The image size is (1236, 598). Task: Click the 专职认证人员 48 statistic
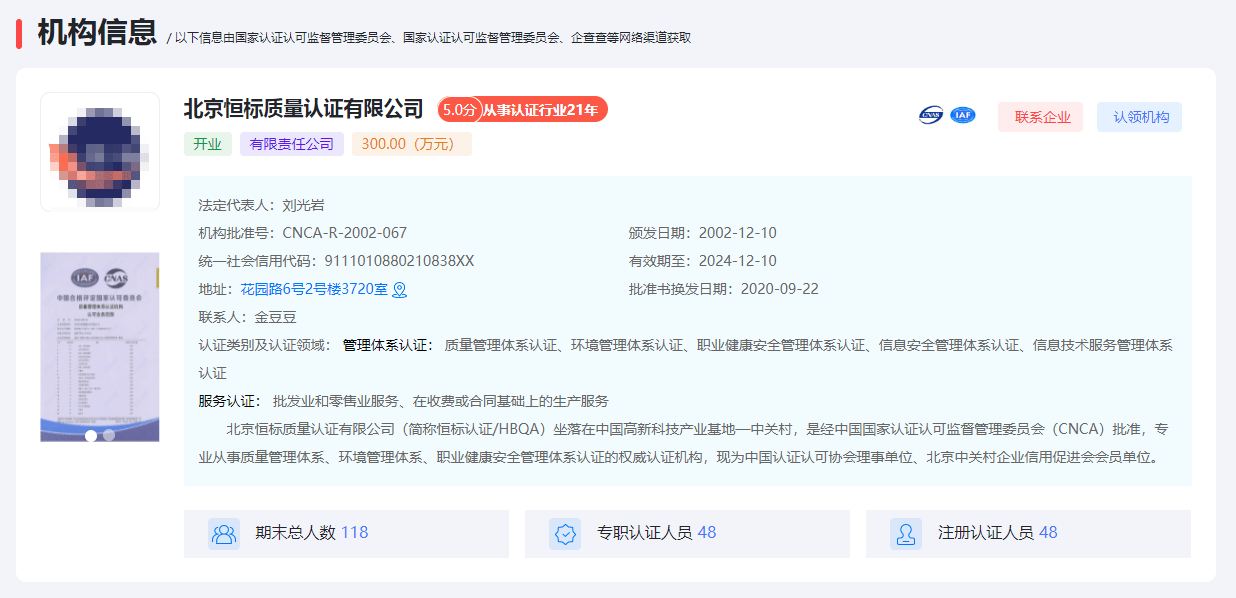pyautogui.click(x=687, y=533)
